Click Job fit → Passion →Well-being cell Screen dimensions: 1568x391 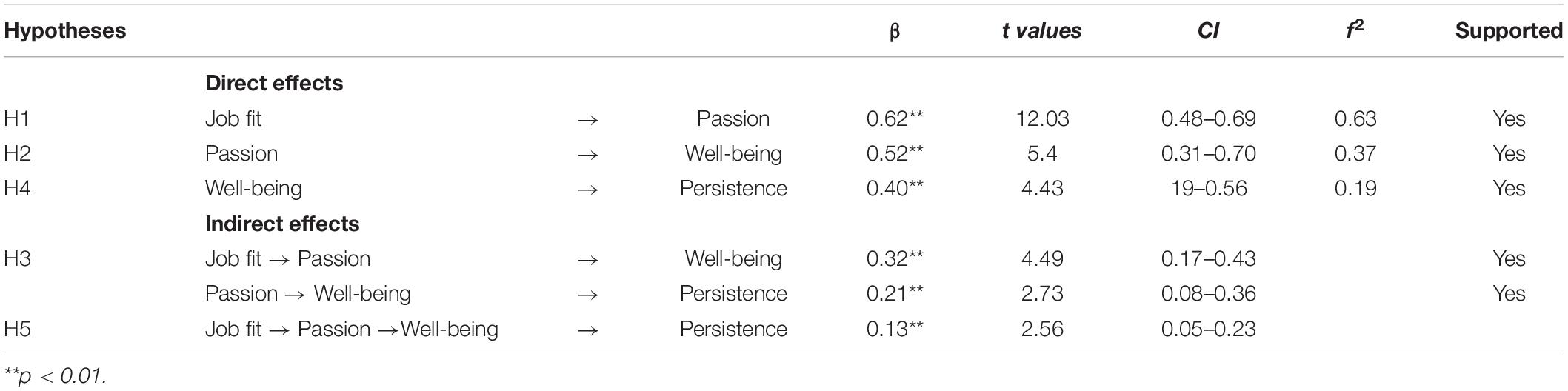352,329
